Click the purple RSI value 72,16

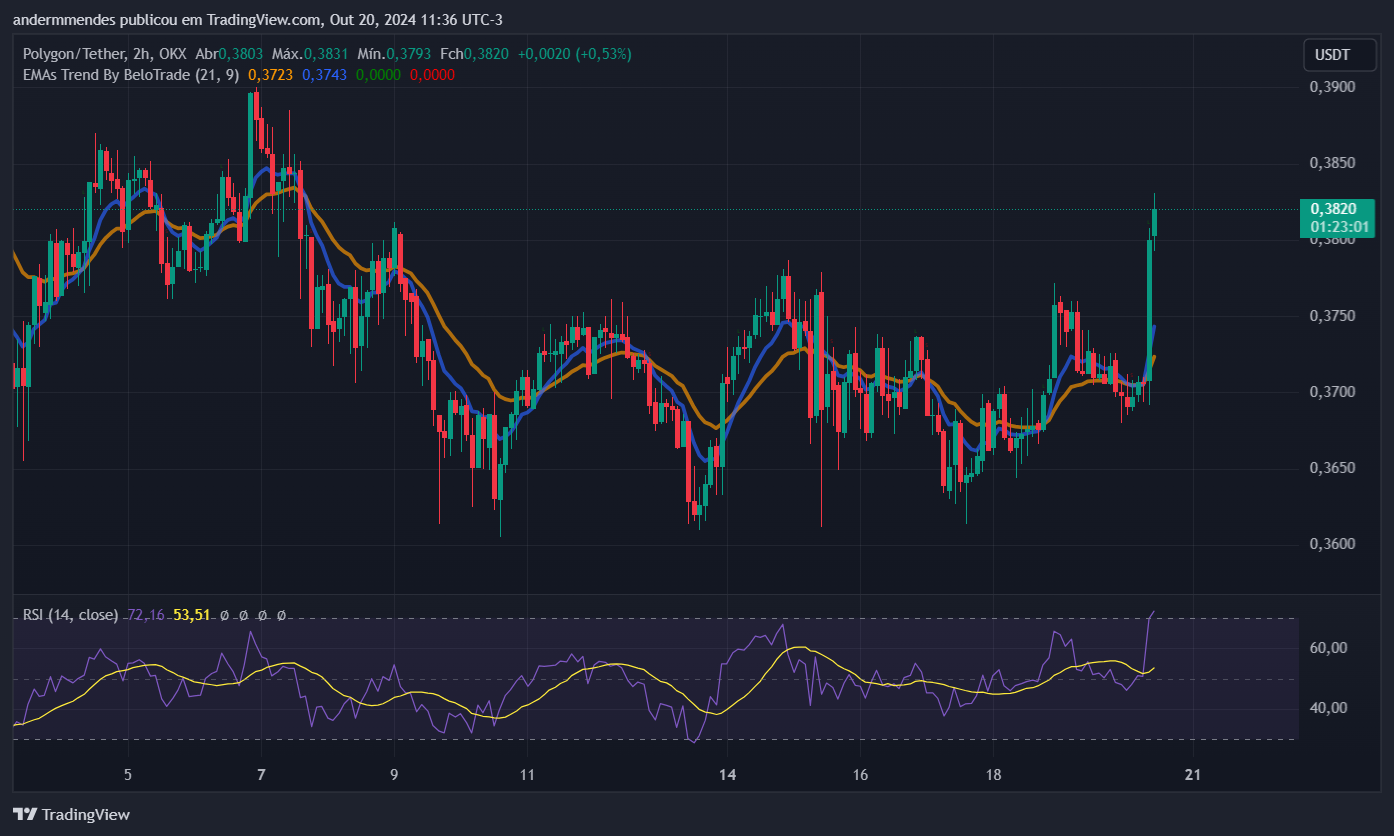click(x=146, y=614)
